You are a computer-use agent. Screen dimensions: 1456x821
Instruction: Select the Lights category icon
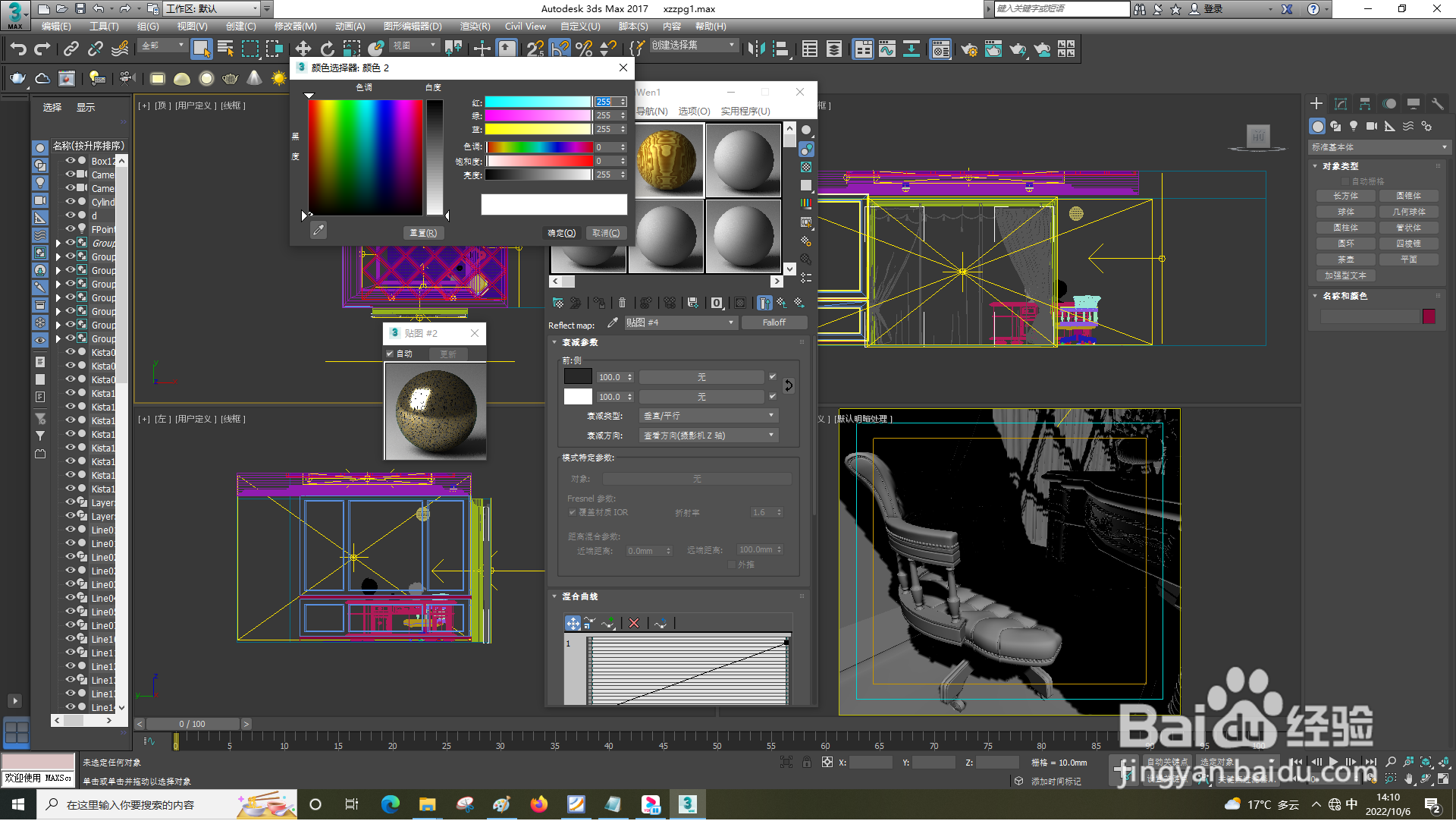1354,127
